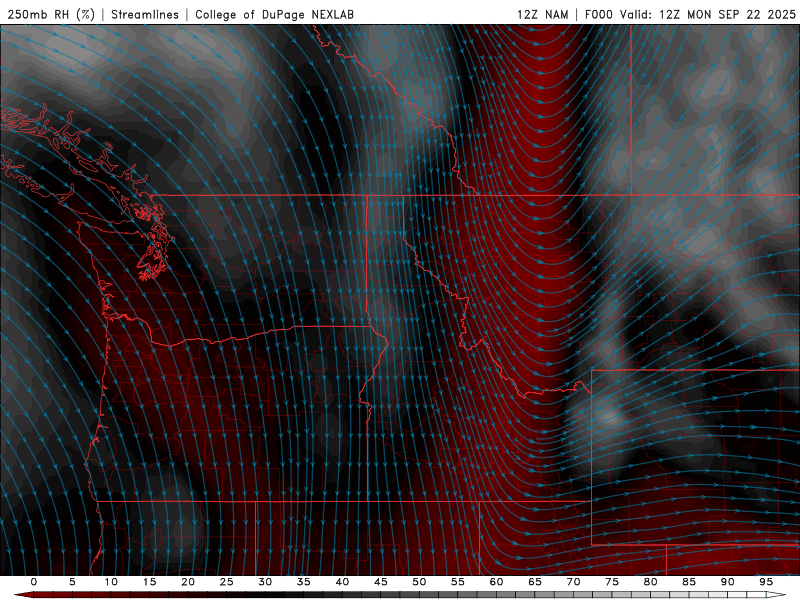
Task: Click the 'F000' forecast hour text
Action: point(598,14)
